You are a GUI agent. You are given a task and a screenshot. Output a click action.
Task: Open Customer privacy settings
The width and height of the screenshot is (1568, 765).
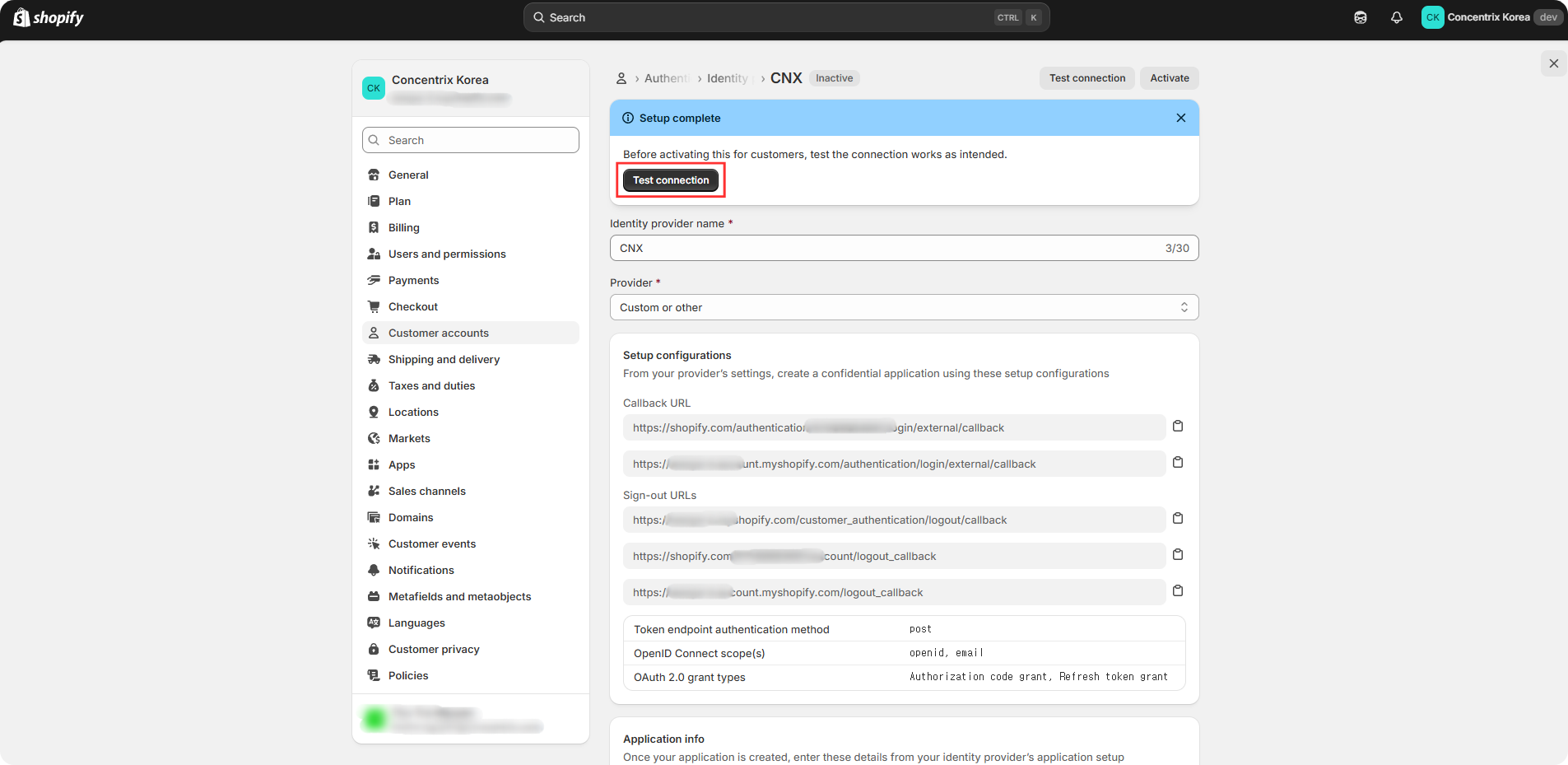coord(471,649)
